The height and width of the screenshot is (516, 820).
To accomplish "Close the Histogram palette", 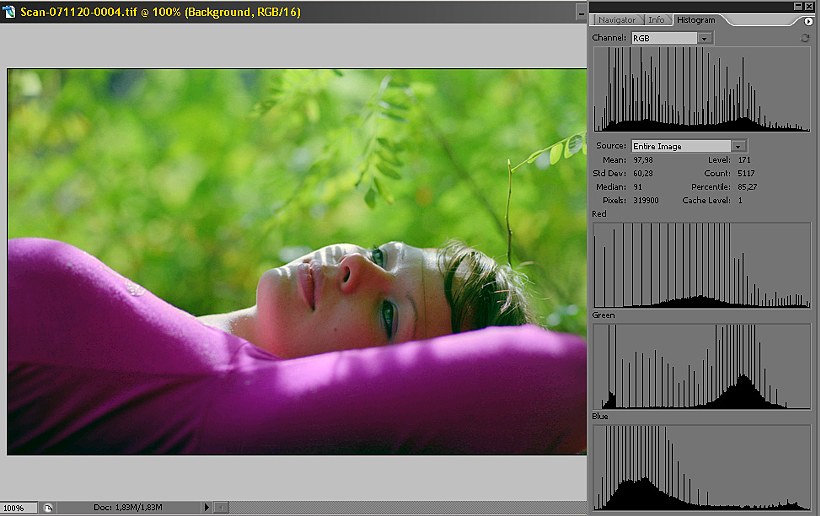I will coord(808,6).
